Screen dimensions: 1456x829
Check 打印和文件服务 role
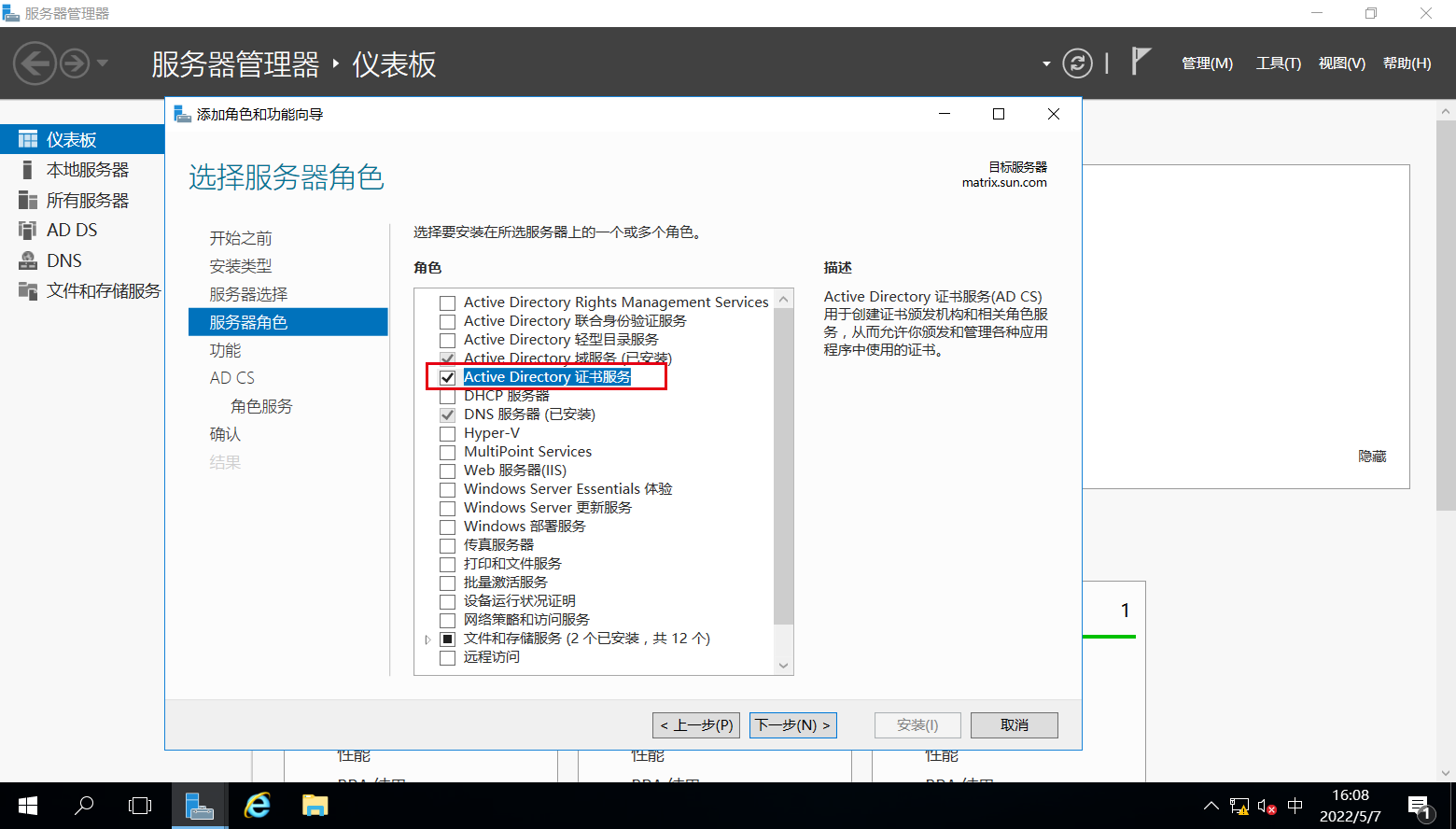(448, 564)
